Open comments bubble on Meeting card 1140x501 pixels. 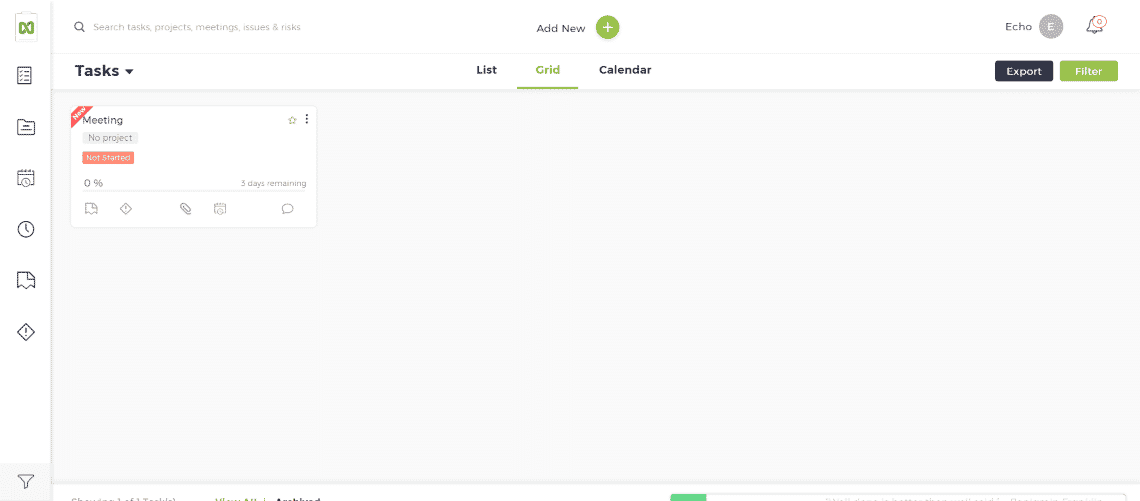pos(287,209)
